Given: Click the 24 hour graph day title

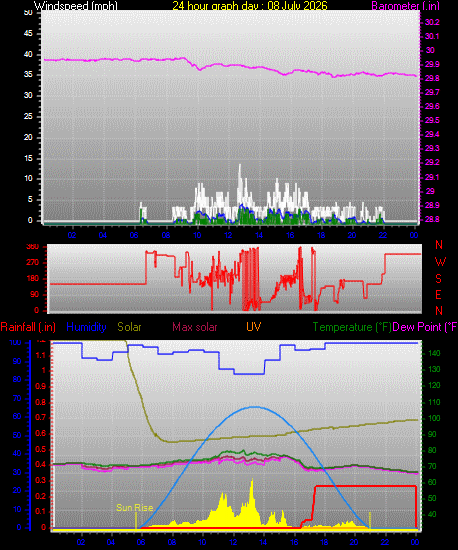Looking at the screenshot, I should tap(250, 5).
